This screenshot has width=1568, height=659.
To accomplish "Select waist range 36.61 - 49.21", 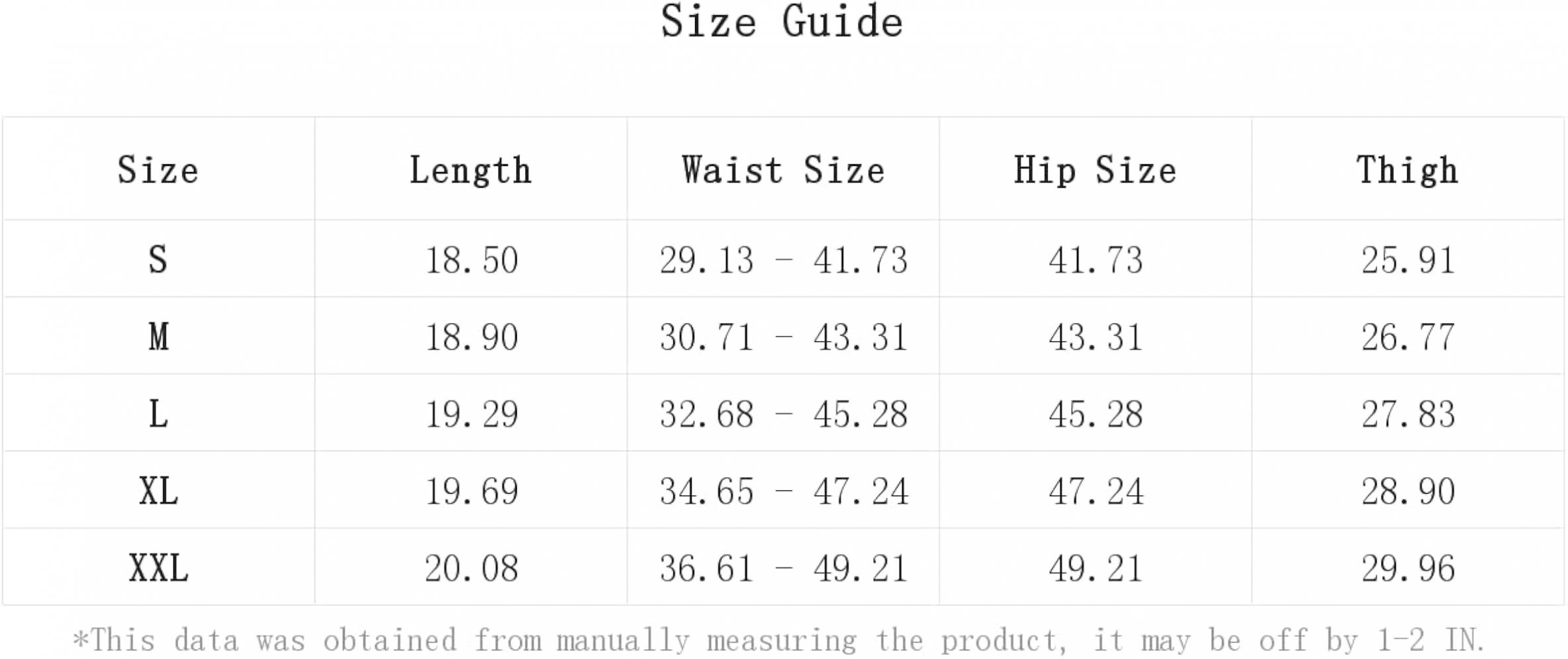I will [x=783, y=569].
